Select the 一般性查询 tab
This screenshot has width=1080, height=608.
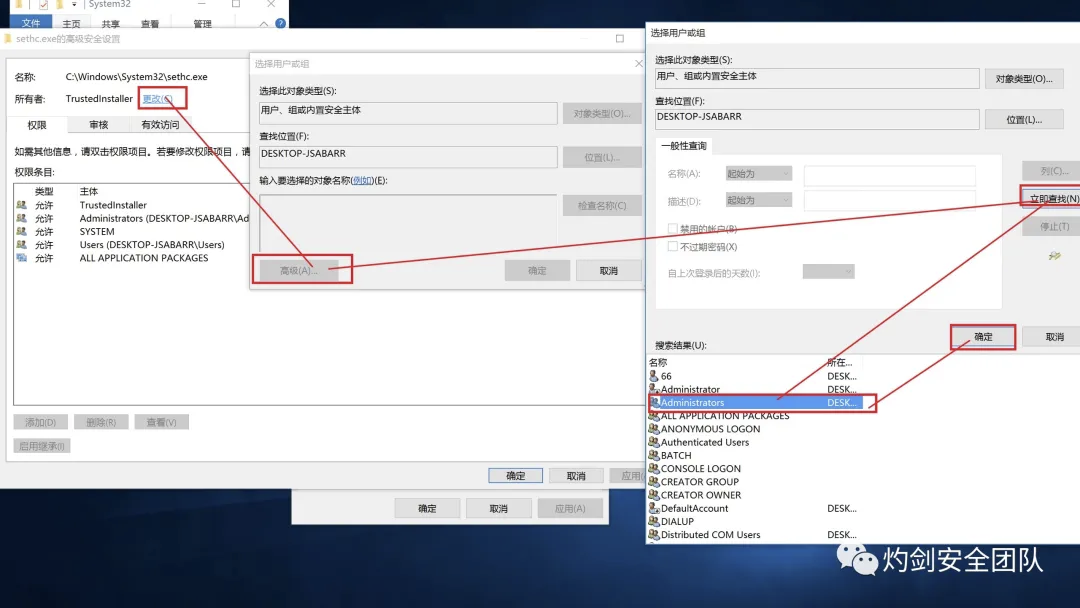[684, 146]
